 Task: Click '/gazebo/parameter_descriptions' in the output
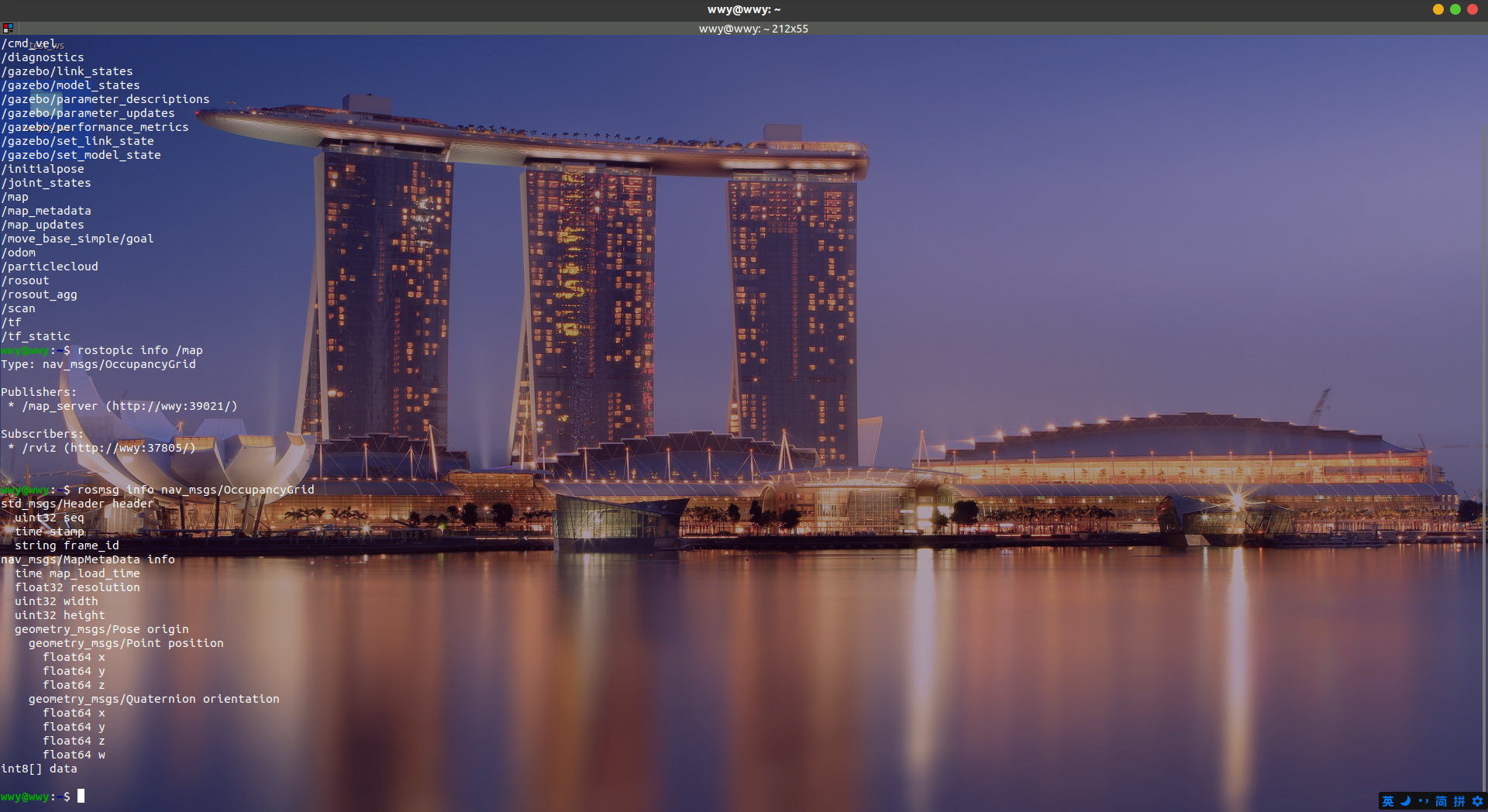click(105, 99)
